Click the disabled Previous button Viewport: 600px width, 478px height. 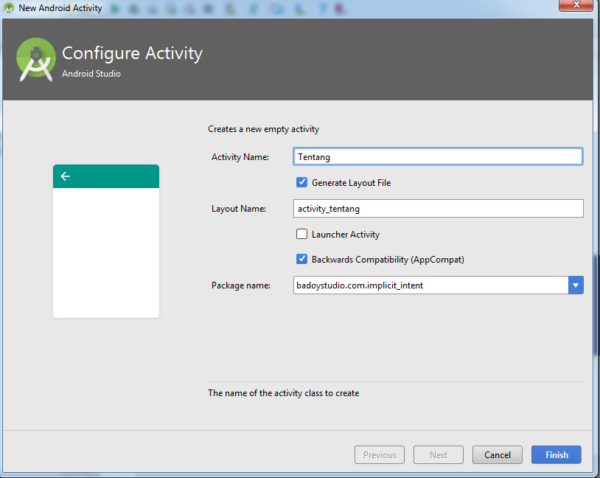379,455
